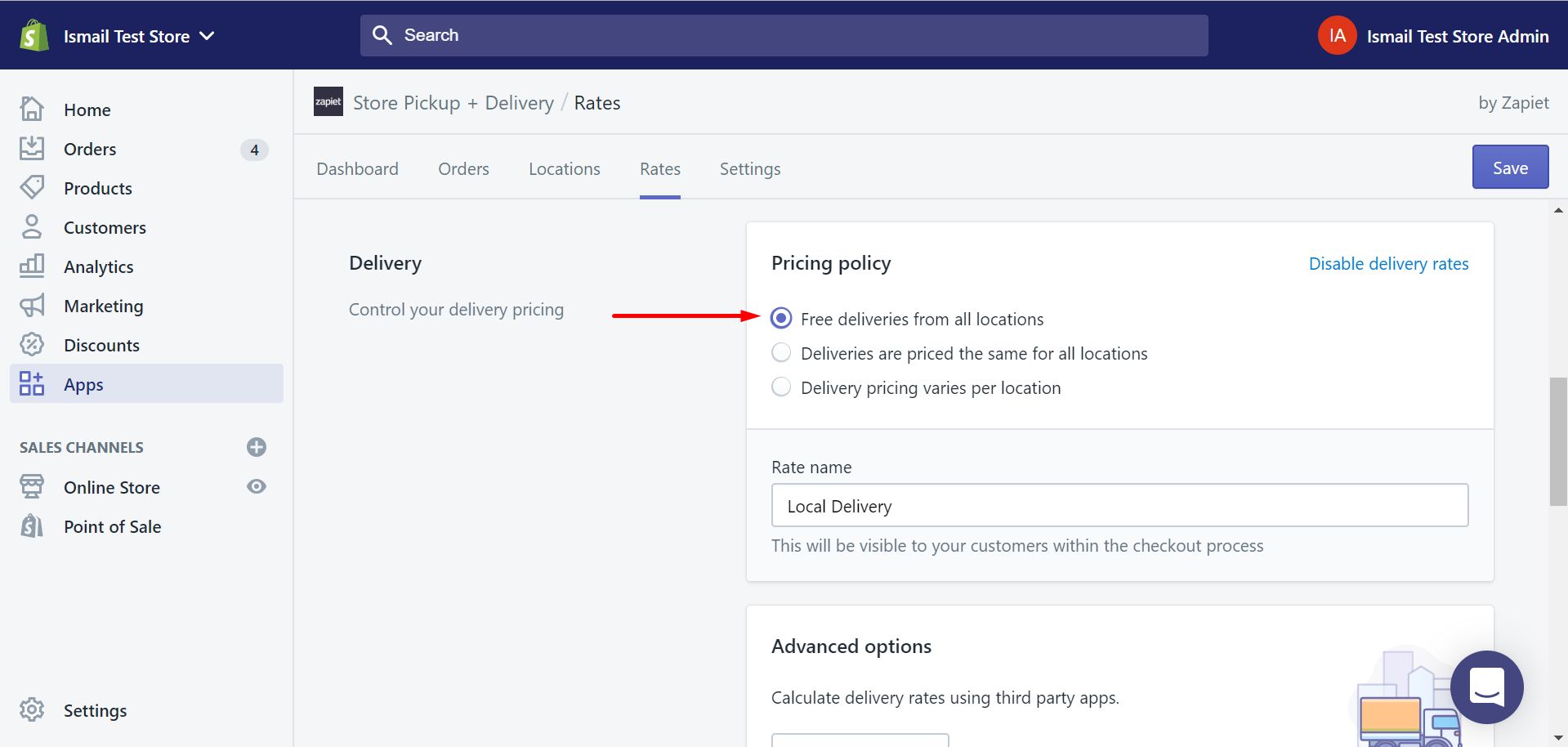Switch to the Locations tab
The width and height of the screenshot is (1568, 747).
564,169
